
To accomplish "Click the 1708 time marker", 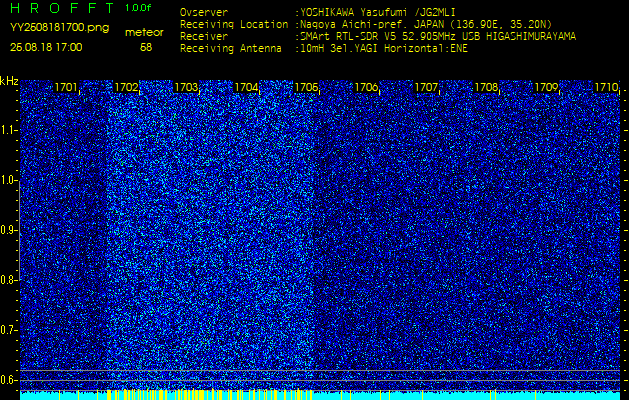I will point(486,87).
